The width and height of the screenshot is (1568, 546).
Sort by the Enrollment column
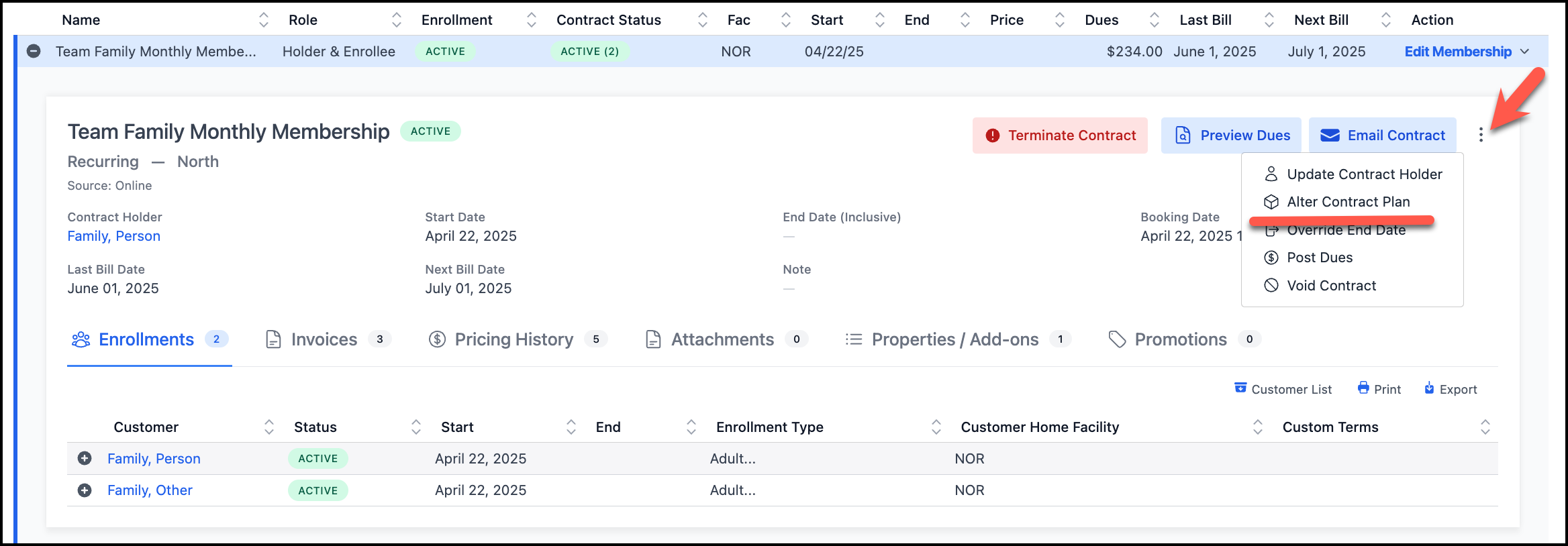(532, 20)
